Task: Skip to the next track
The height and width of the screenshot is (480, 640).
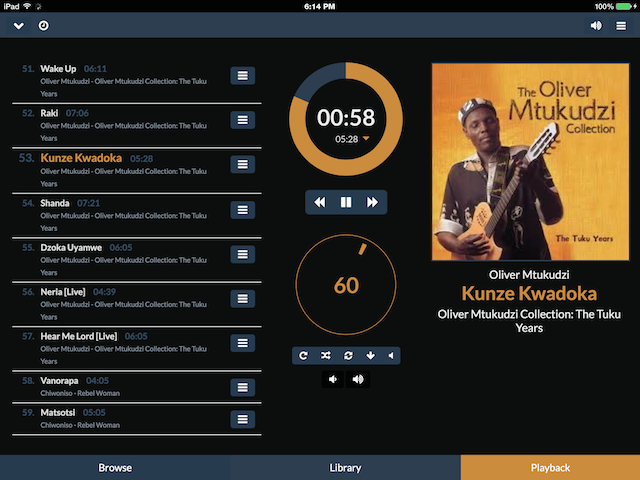Action: click(x=372, y=202)
